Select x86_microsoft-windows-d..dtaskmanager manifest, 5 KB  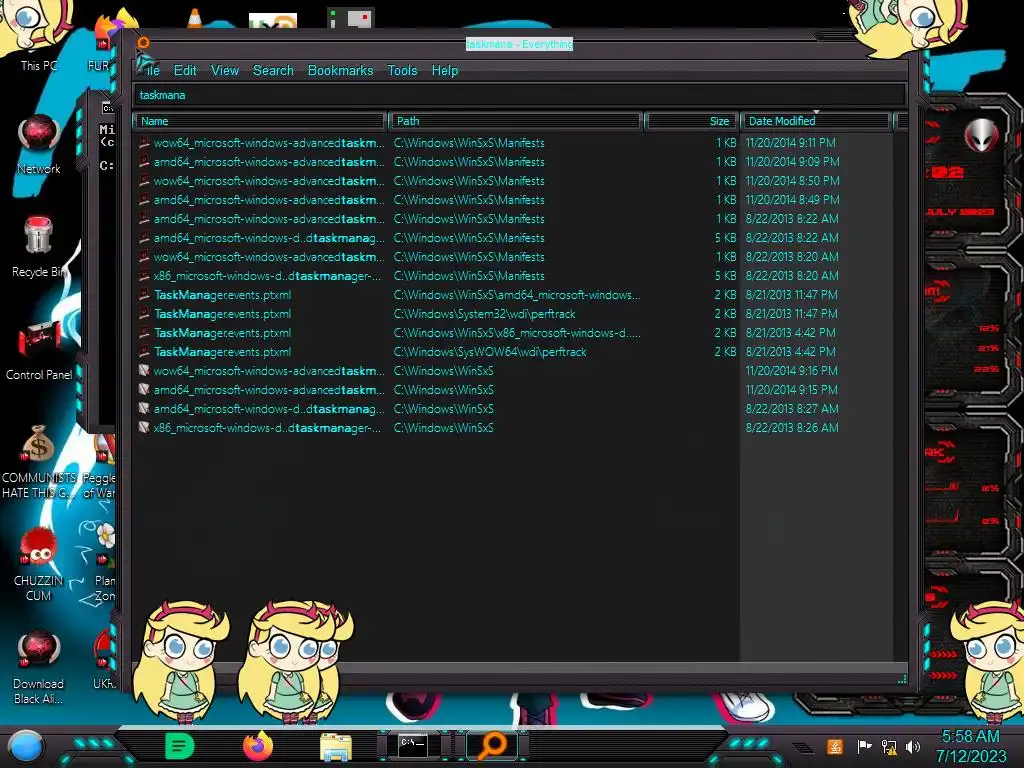pos(267,276)
